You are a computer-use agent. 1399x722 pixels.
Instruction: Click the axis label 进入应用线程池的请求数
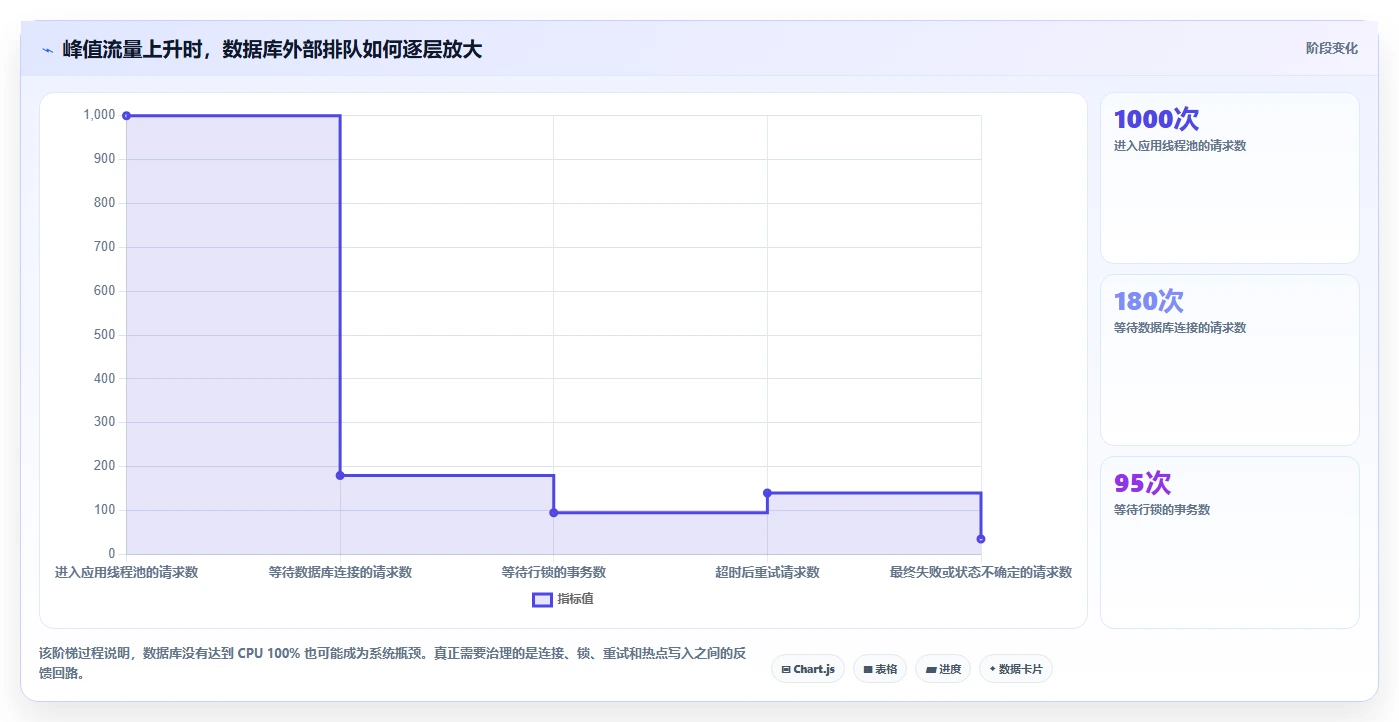click(x=126, y=573)
